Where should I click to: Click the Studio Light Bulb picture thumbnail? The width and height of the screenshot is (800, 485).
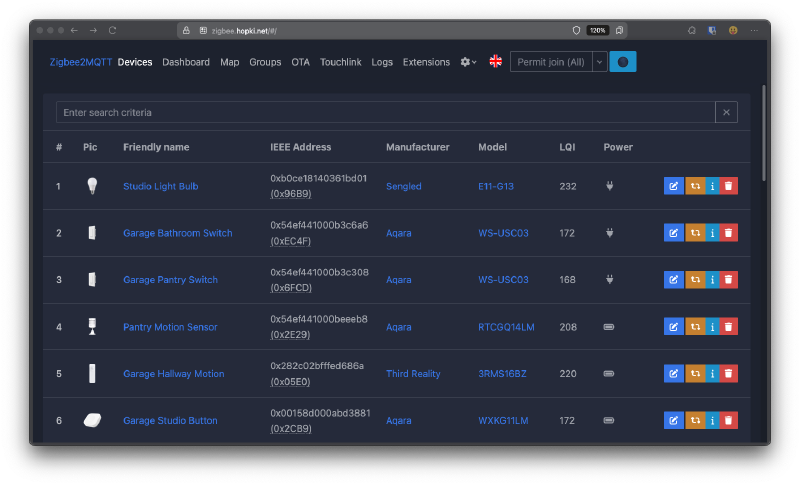tap(92, 186)
